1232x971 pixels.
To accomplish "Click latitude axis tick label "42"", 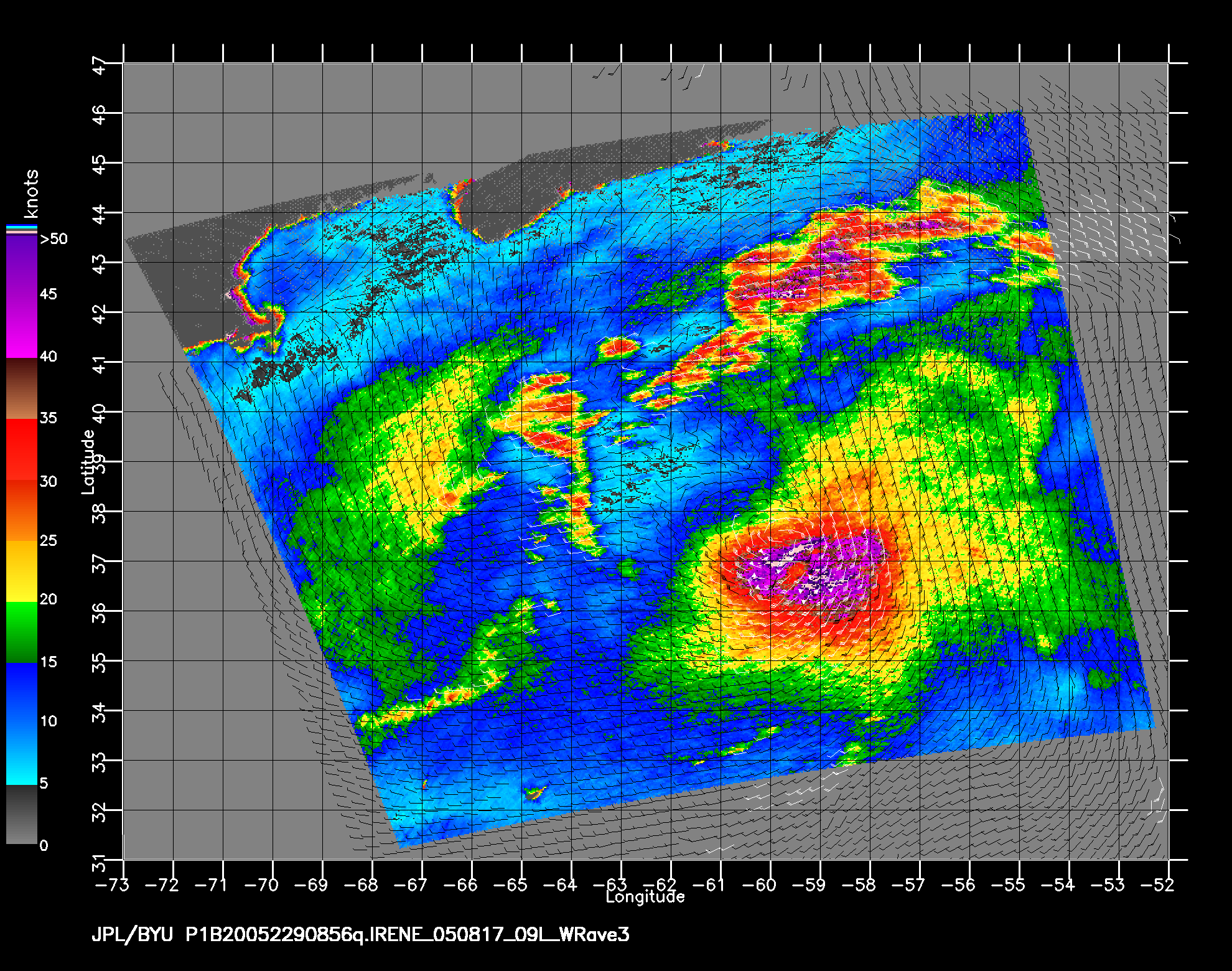I will [x=100, y=313].
